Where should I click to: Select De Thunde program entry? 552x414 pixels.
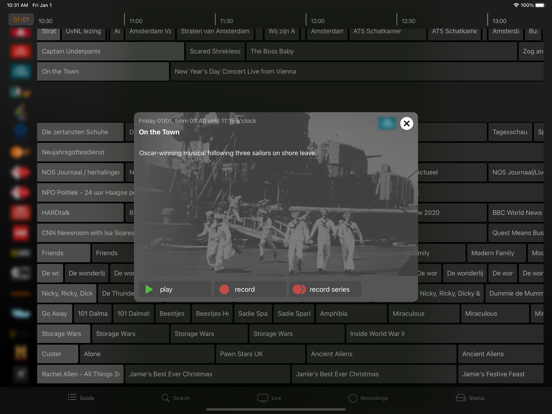[x=116, y=294]
